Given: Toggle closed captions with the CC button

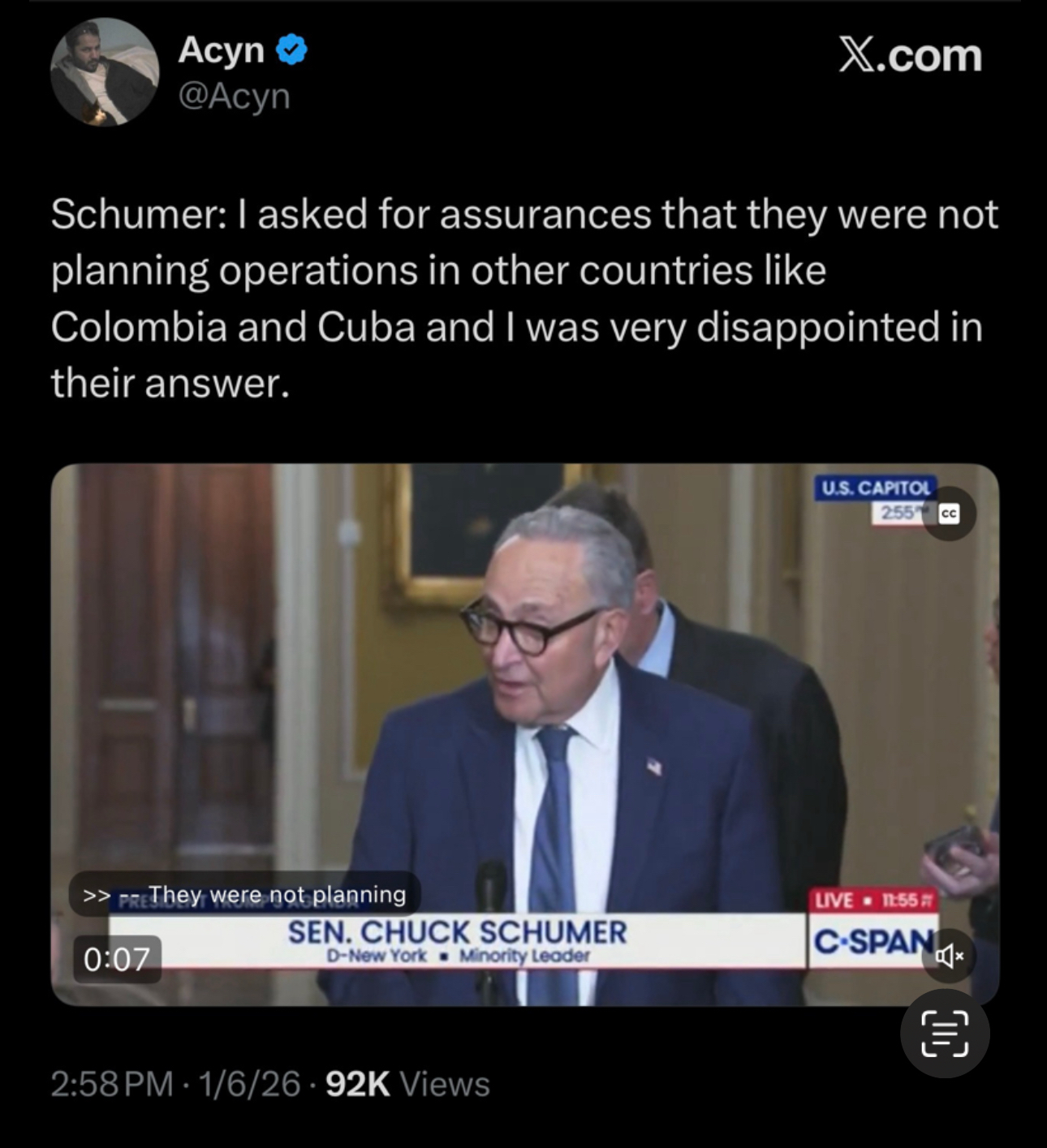Looking at the screenshot, I should (x=948, y=514).
